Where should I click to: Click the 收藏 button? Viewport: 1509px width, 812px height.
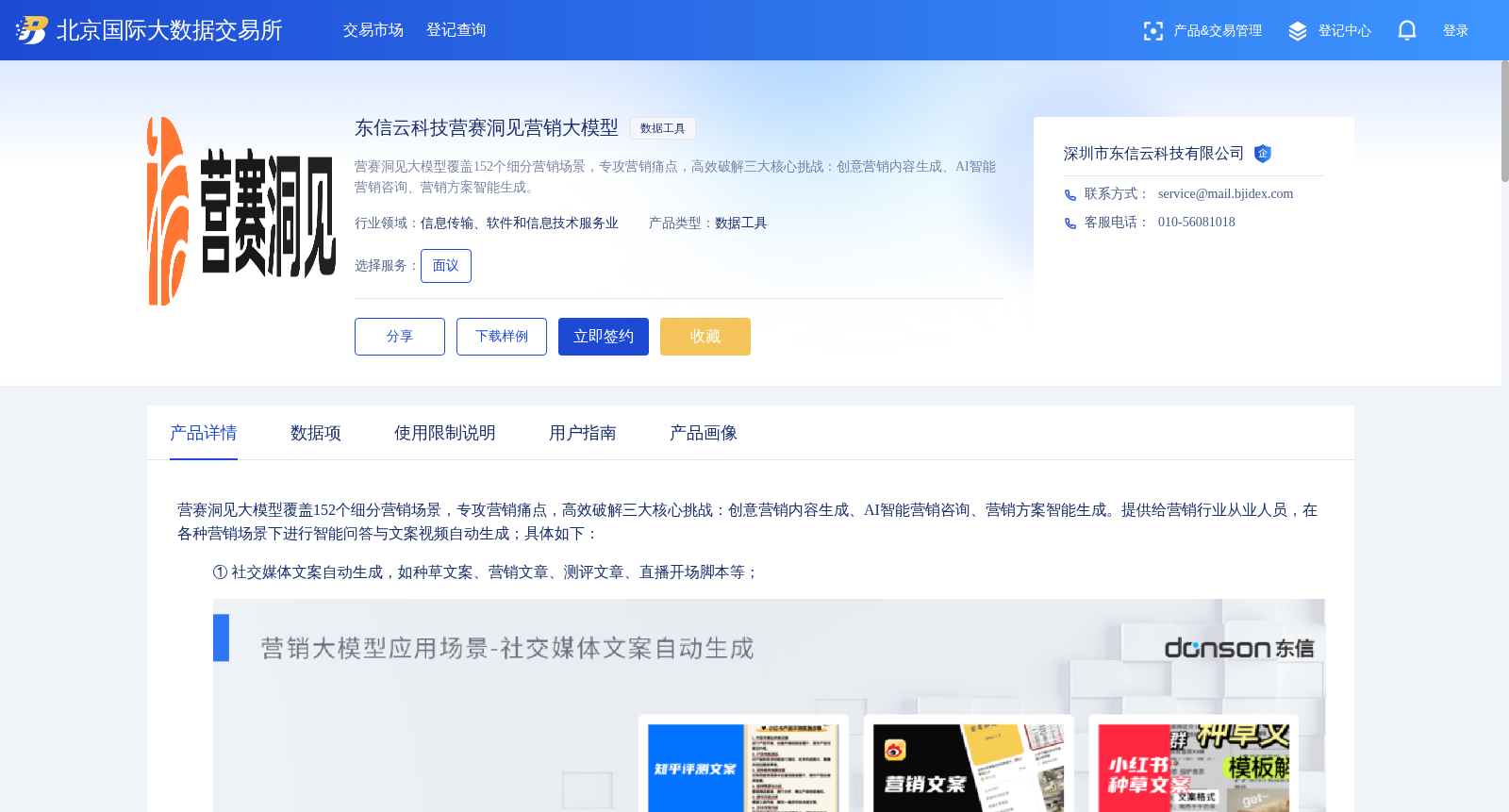click(x=705, y=337)
